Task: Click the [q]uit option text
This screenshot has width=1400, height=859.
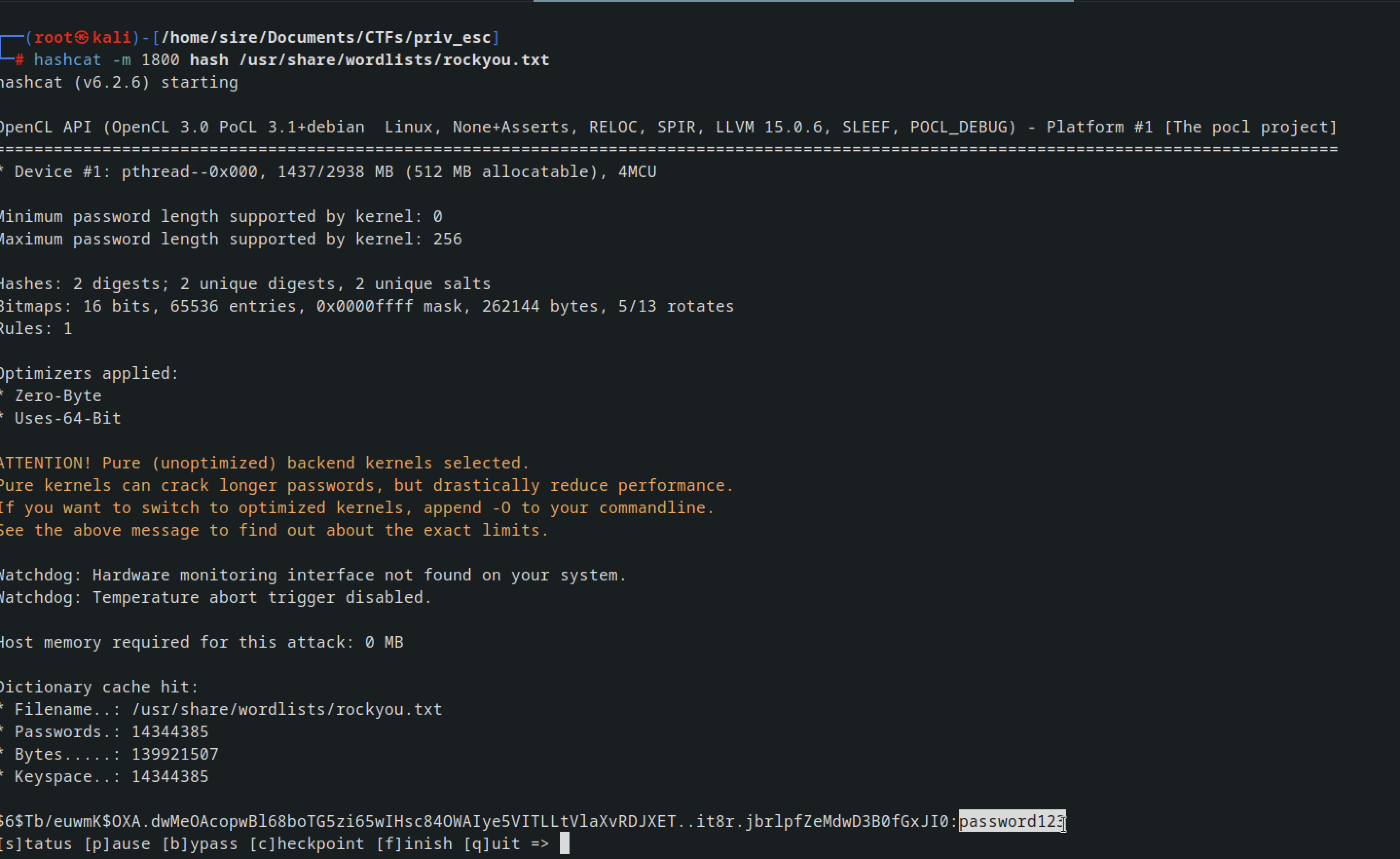Action: [x=492, y=843]
